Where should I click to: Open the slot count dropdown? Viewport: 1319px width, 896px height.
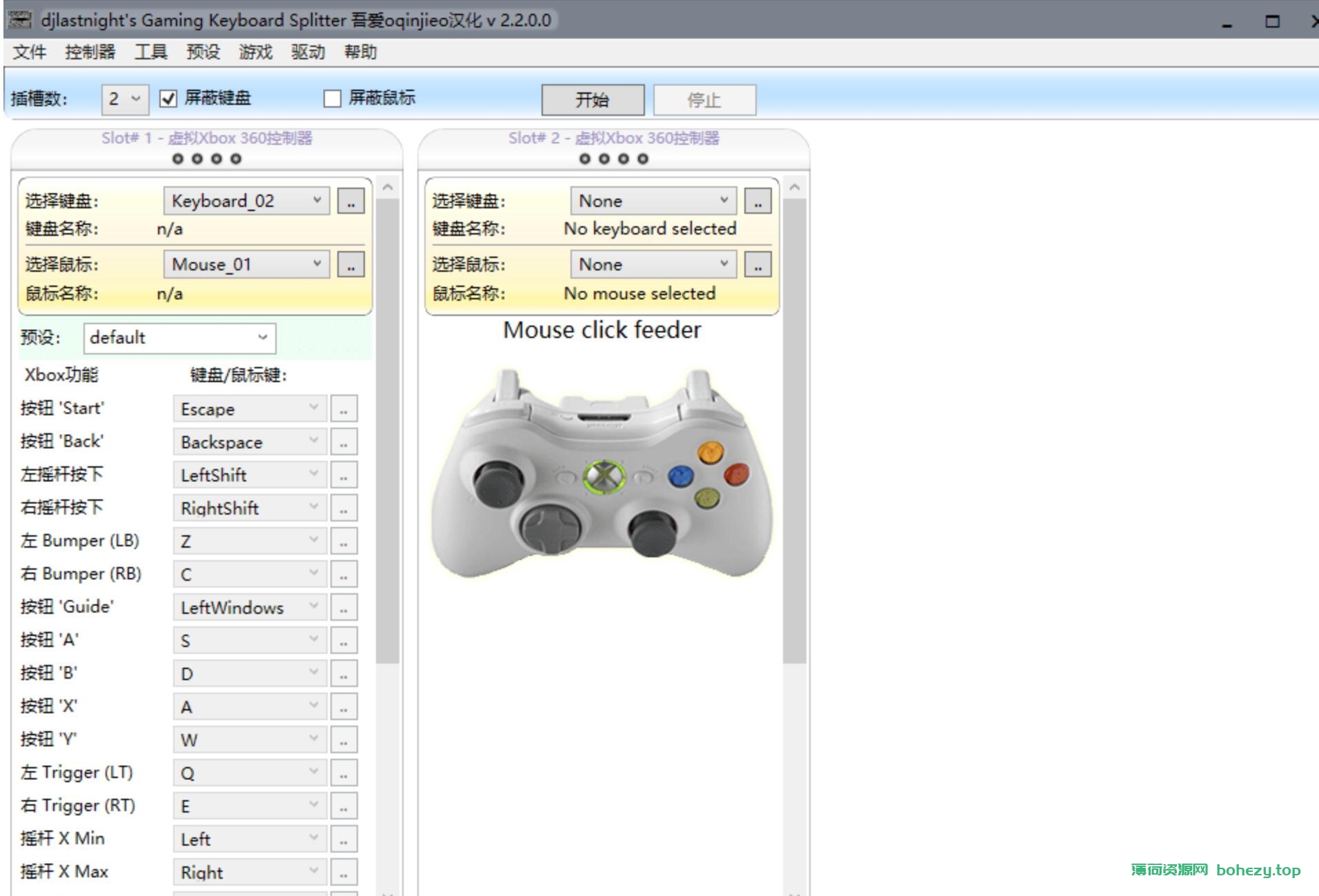point(124,99)
